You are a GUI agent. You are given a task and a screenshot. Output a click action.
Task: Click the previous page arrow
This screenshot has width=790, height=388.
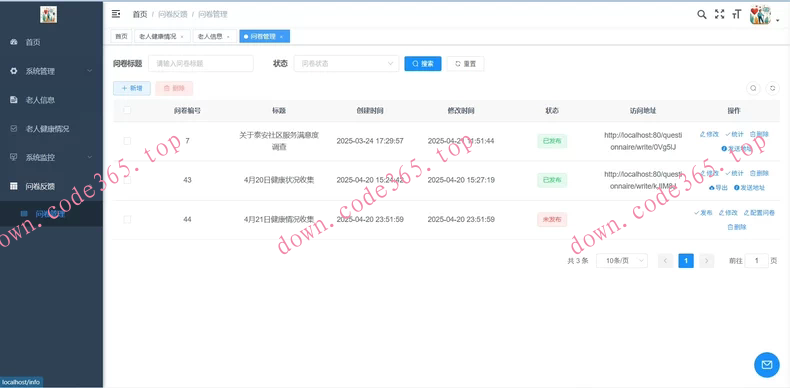coord(665,261)
